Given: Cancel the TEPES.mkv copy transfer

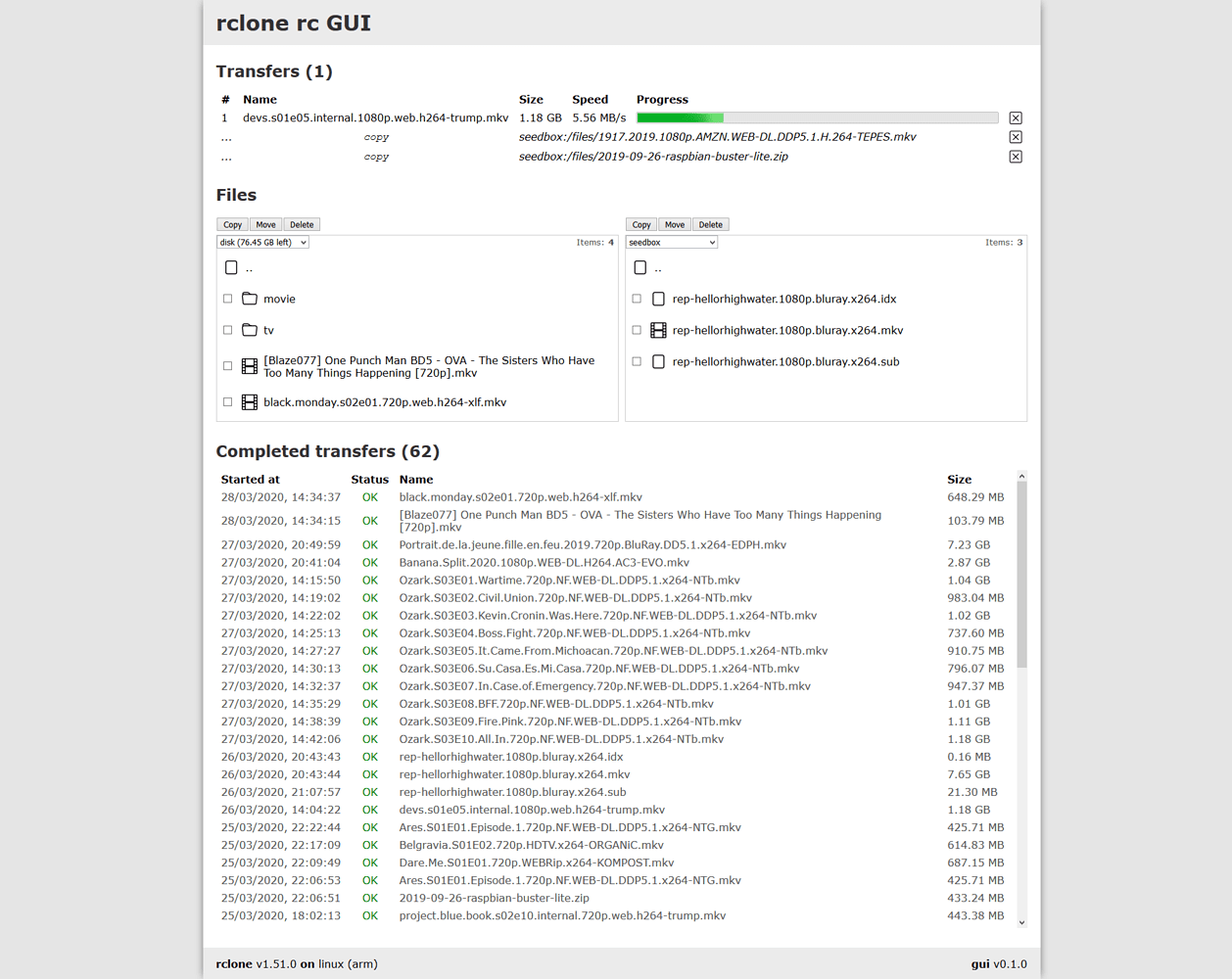Looking at the screenshot, I should click(x=1016, y=137).
